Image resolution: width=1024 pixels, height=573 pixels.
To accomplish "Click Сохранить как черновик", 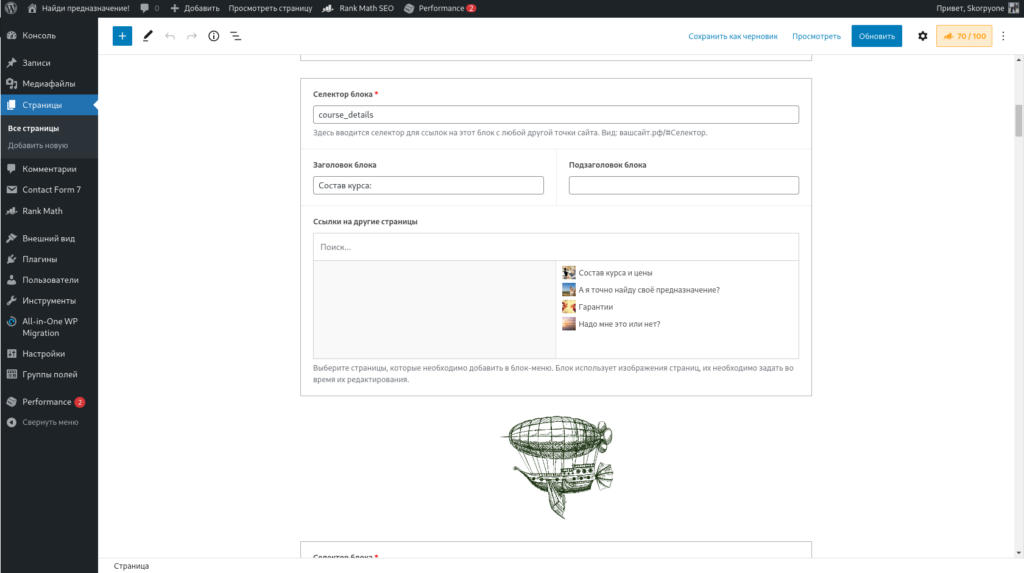I will (733, 36).
